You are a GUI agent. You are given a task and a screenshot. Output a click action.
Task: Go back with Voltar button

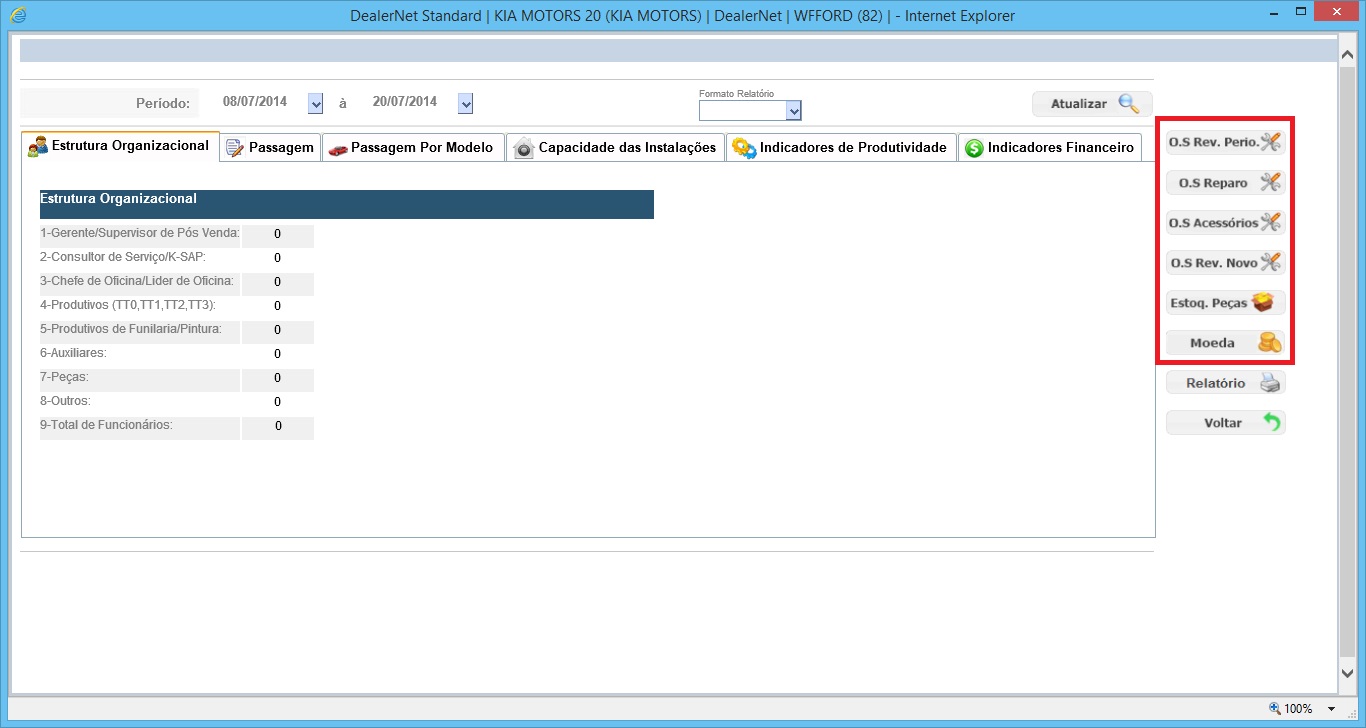pos(1226,422)
